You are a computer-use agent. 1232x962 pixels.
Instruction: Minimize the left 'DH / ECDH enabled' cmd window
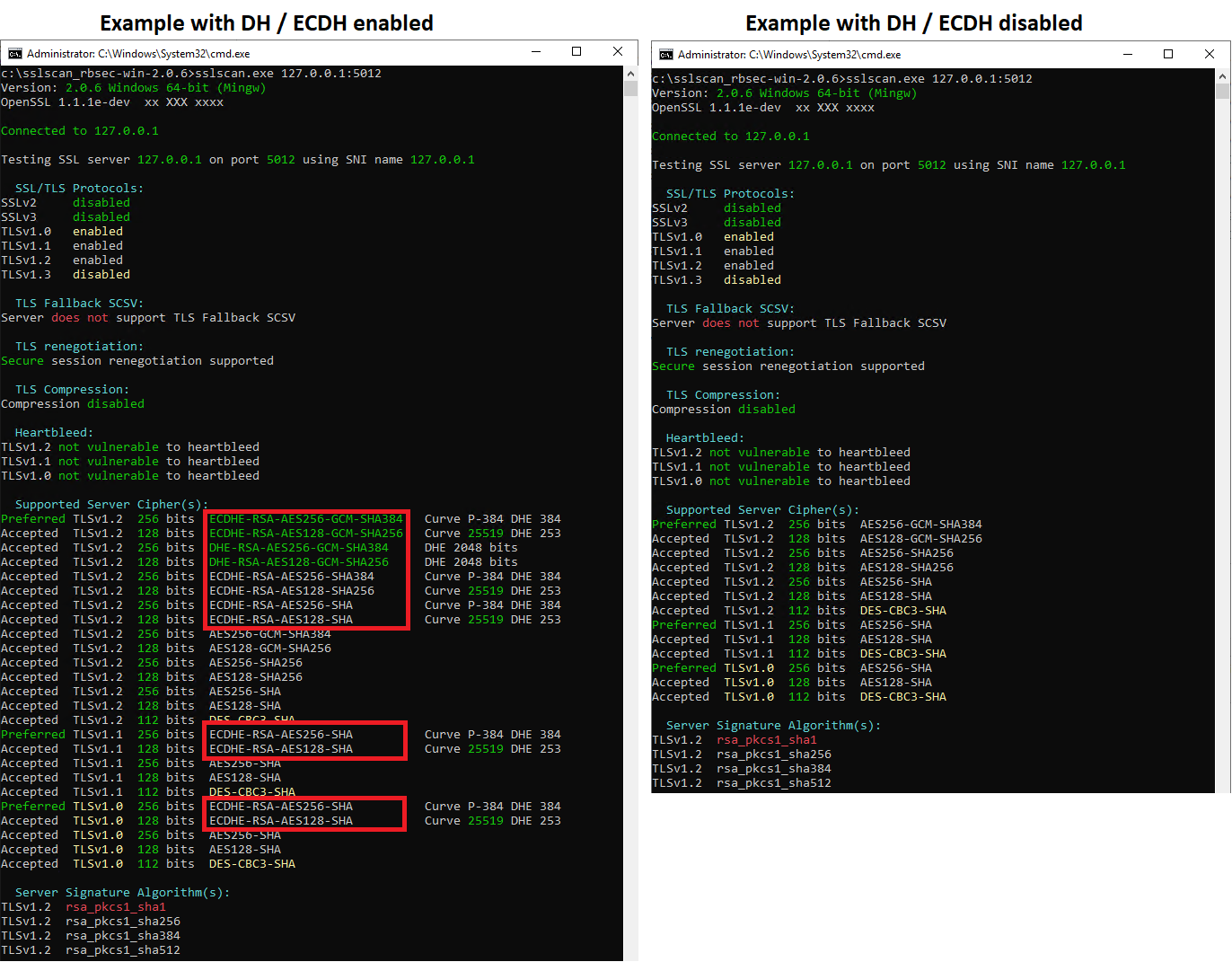coord(536,52)
